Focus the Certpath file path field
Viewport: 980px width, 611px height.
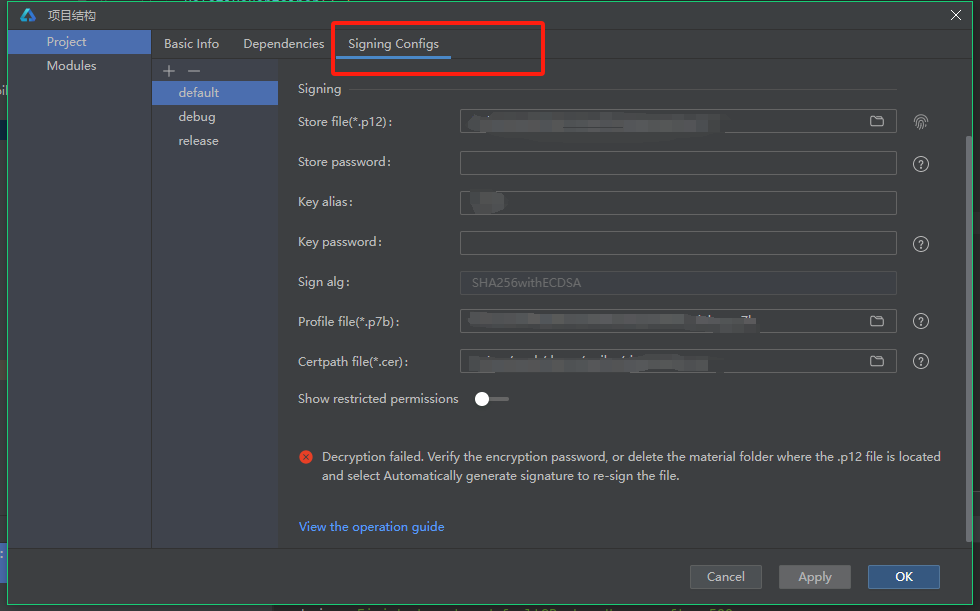coord(678,361)
